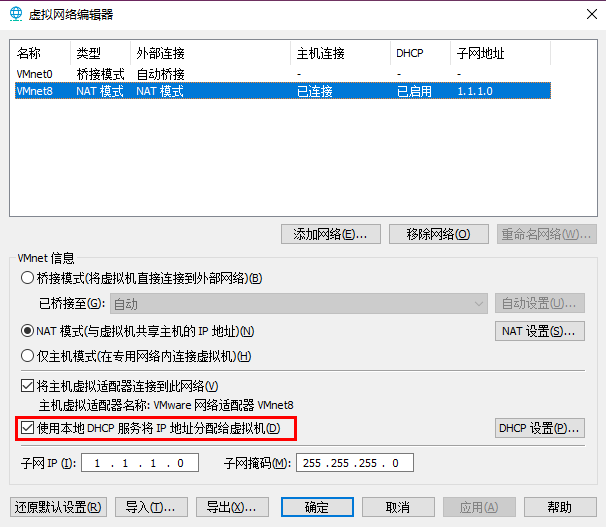This screenshot has height=527, width=606.
Task: Close the 虚拟网络编辑器 dialog window
Action: [x=582, y=14]
